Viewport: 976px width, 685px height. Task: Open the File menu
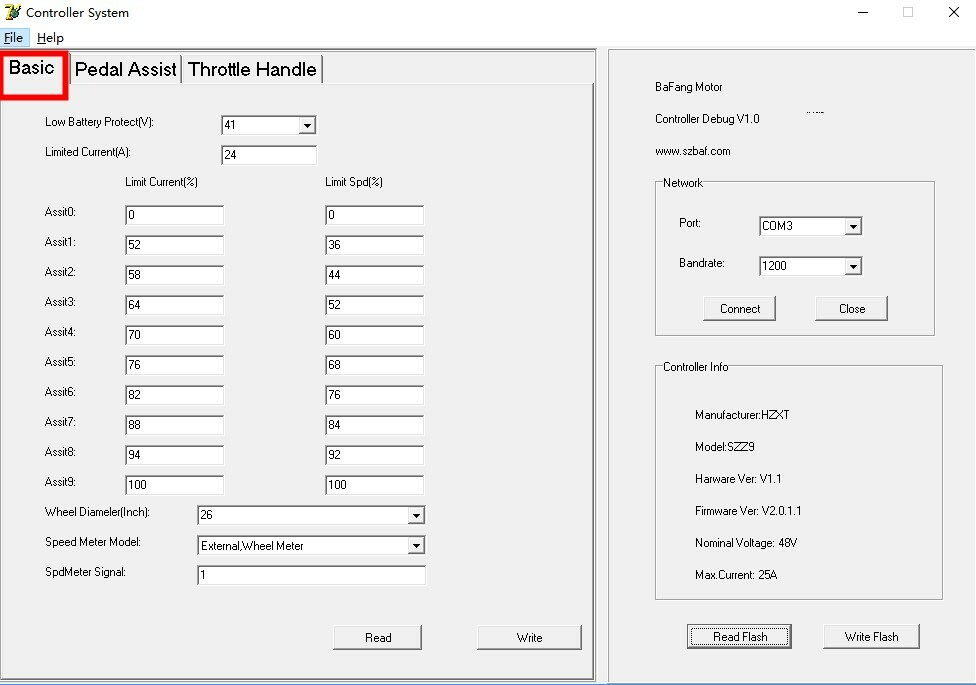pos(14,38)
